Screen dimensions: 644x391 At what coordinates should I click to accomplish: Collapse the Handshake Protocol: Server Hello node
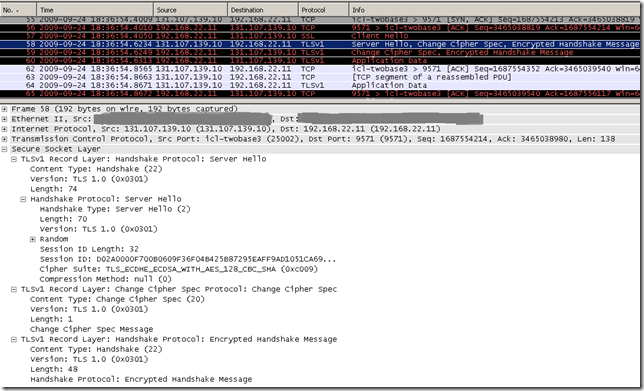point(23,199)
